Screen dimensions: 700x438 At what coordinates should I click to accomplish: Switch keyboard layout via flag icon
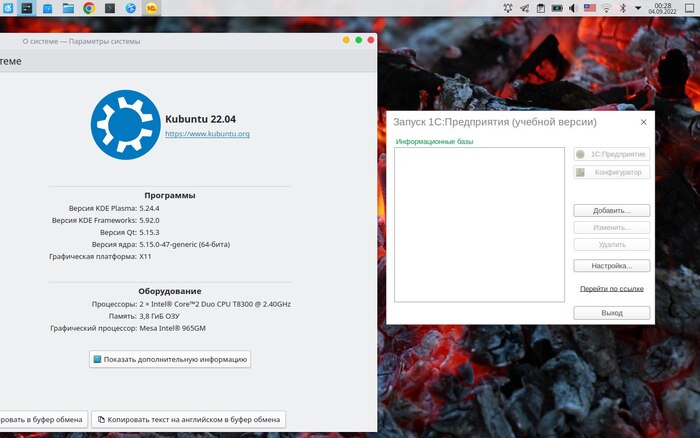click(590, 8)
